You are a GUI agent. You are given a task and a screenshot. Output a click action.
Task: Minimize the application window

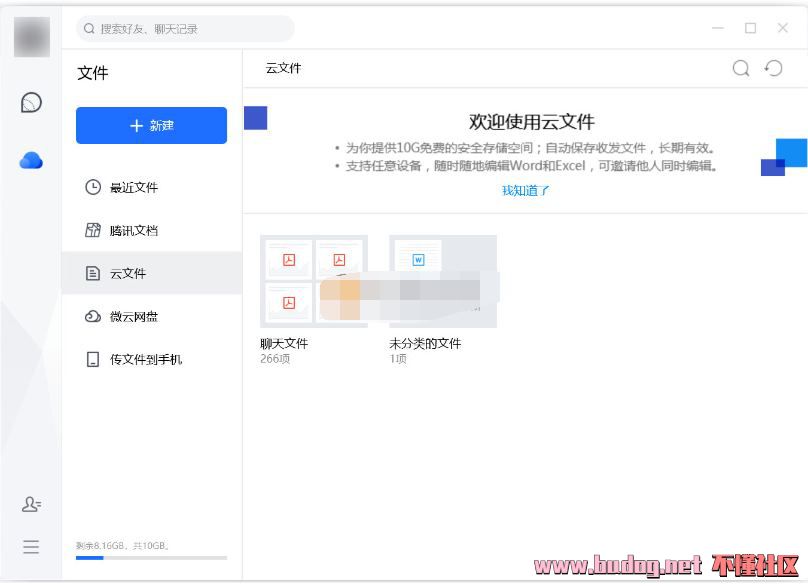coord(718,28)
